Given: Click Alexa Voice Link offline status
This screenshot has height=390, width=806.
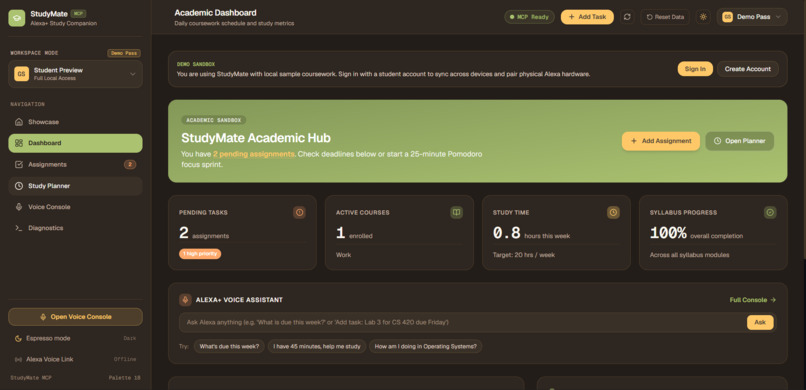Looking at the screenshot, I should click(75, 359).
